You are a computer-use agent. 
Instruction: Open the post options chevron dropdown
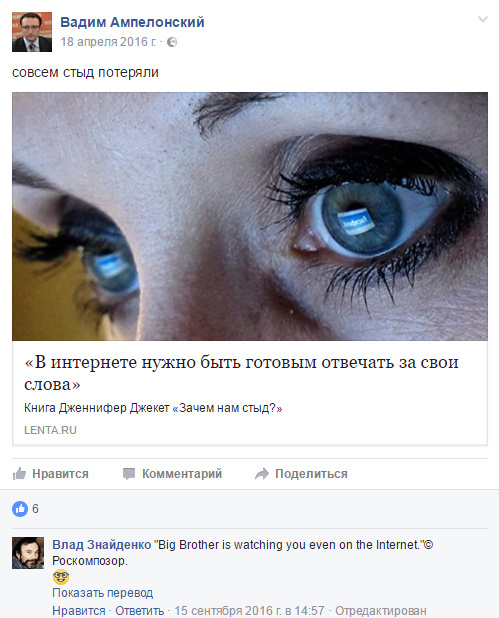[482, 19]
